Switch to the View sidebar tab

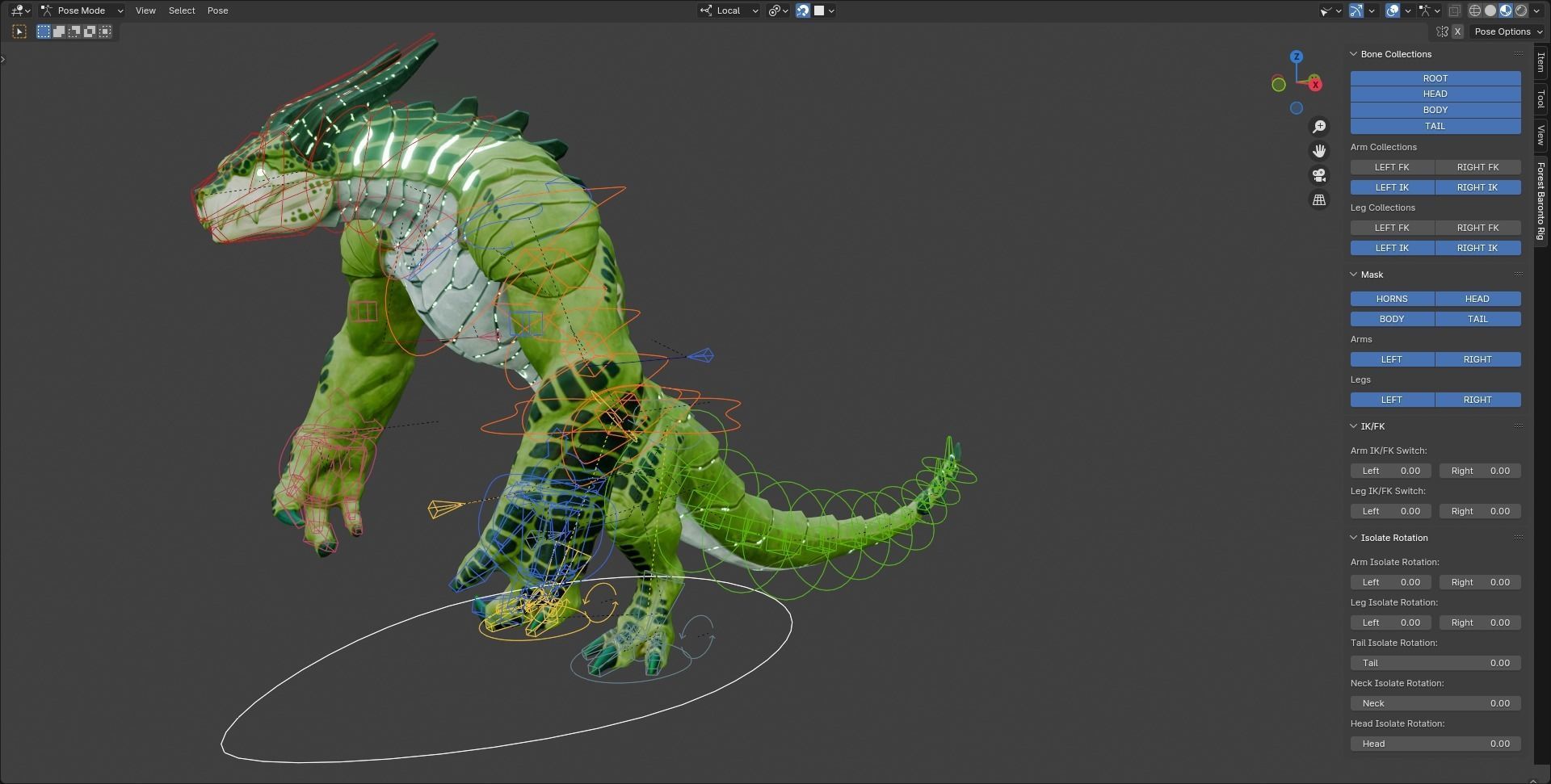[1541, 135]
